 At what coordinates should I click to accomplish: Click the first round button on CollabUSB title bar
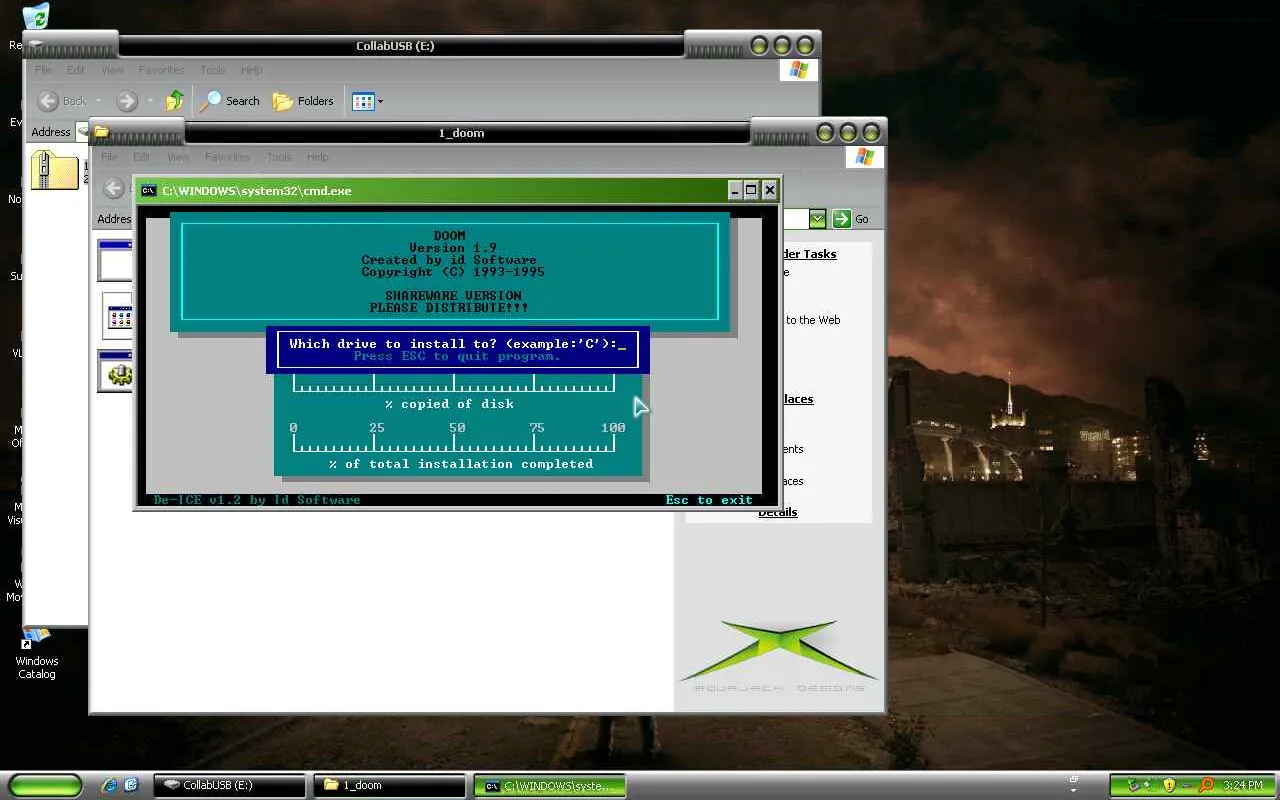(x=760, y=45)
